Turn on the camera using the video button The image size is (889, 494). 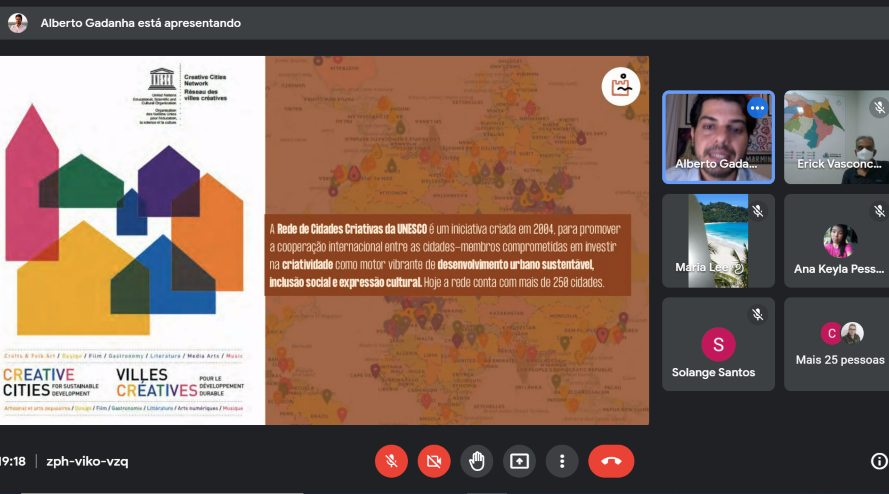click(434, 461)
